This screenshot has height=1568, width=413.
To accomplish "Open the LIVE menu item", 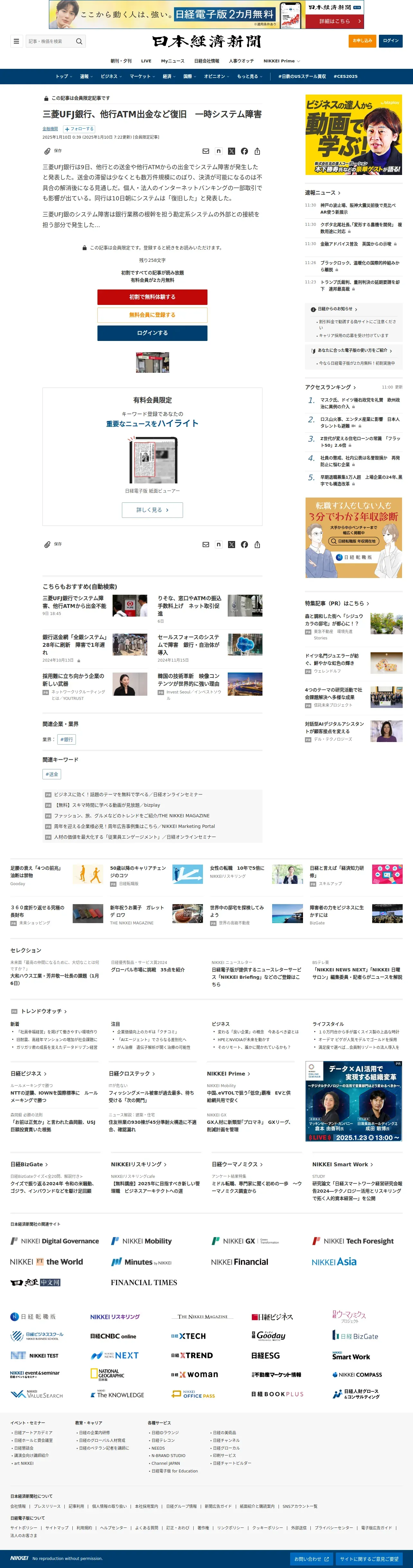I will click(146, 61).
